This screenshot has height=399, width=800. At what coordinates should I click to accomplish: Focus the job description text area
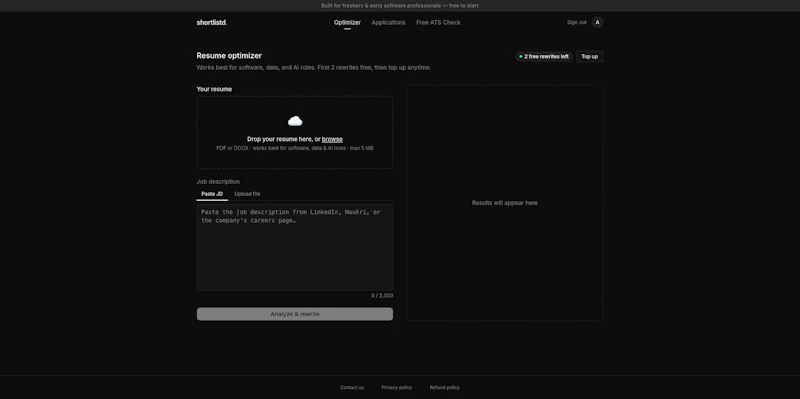(295, 247)
